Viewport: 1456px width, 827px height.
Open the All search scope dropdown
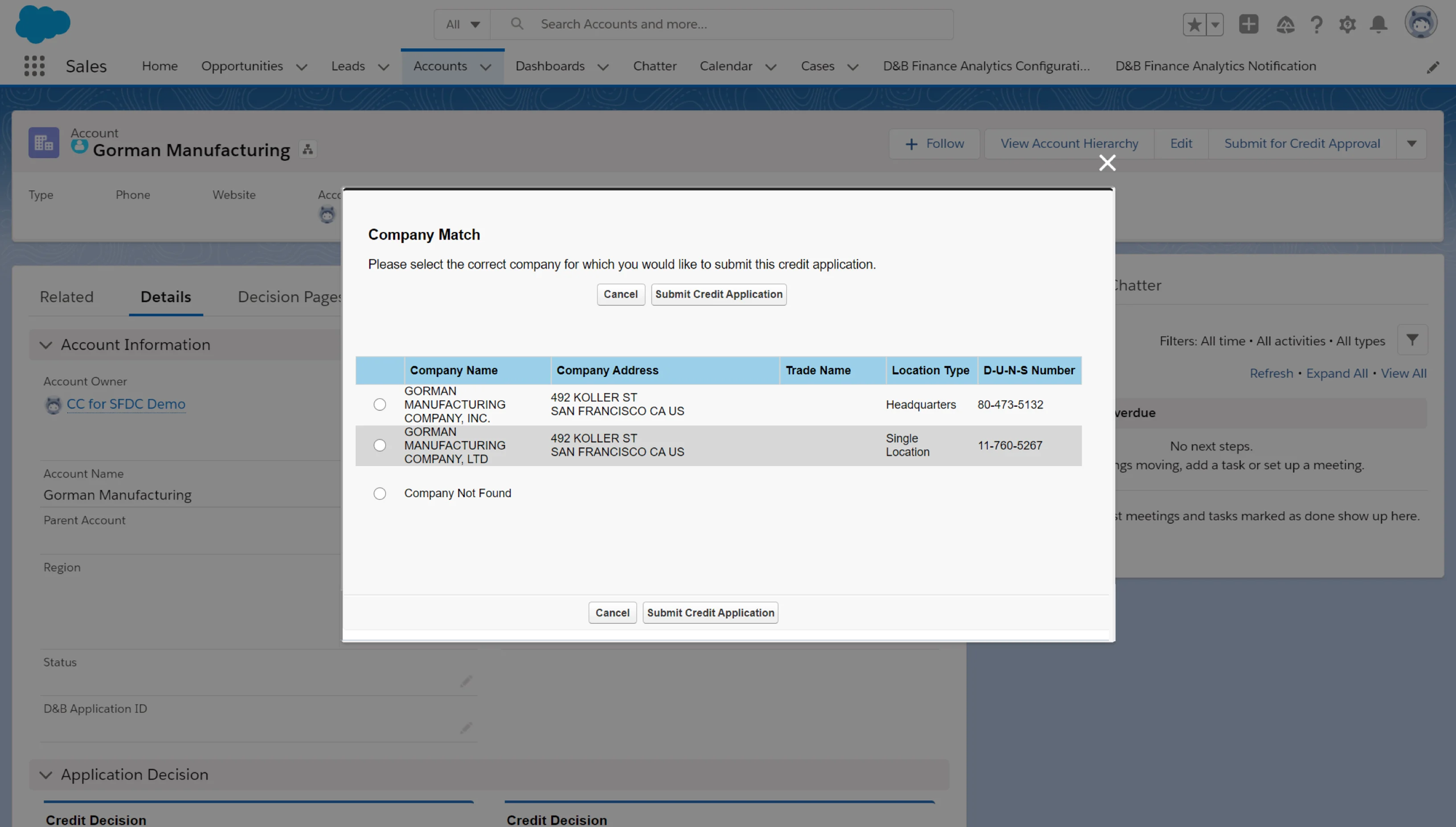462,25
